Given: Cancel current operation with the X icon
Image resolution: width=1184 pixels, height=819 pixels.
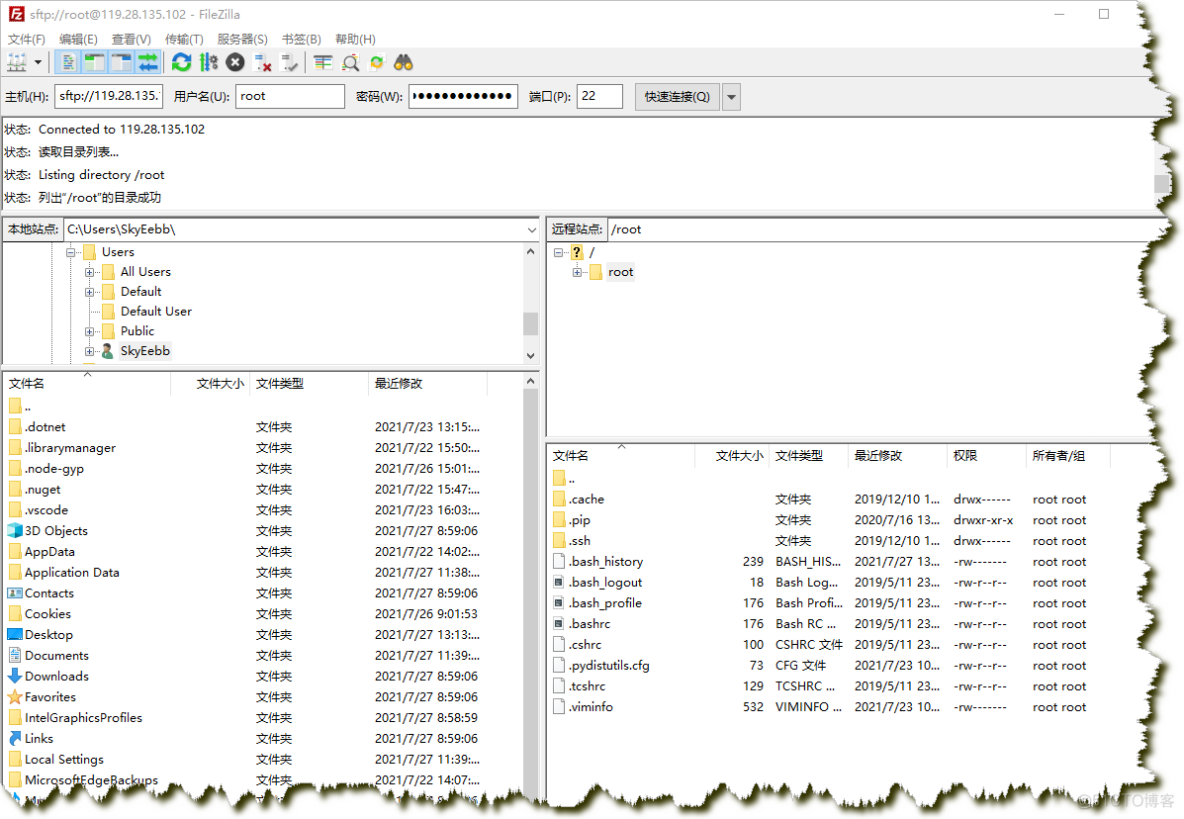Looking at the screenshot, I should tap(235, 63).
